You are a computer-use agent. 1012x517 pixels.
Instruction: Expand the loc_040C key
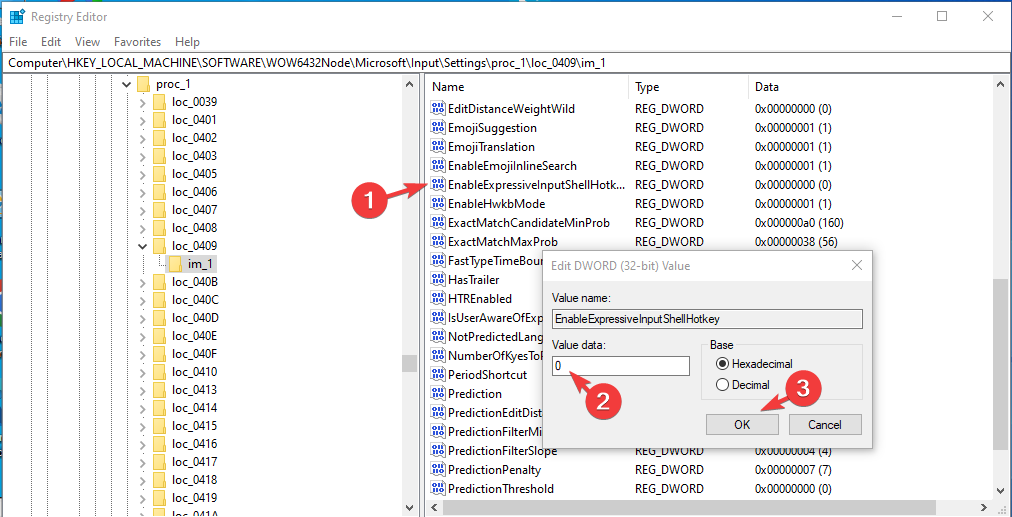143,300
